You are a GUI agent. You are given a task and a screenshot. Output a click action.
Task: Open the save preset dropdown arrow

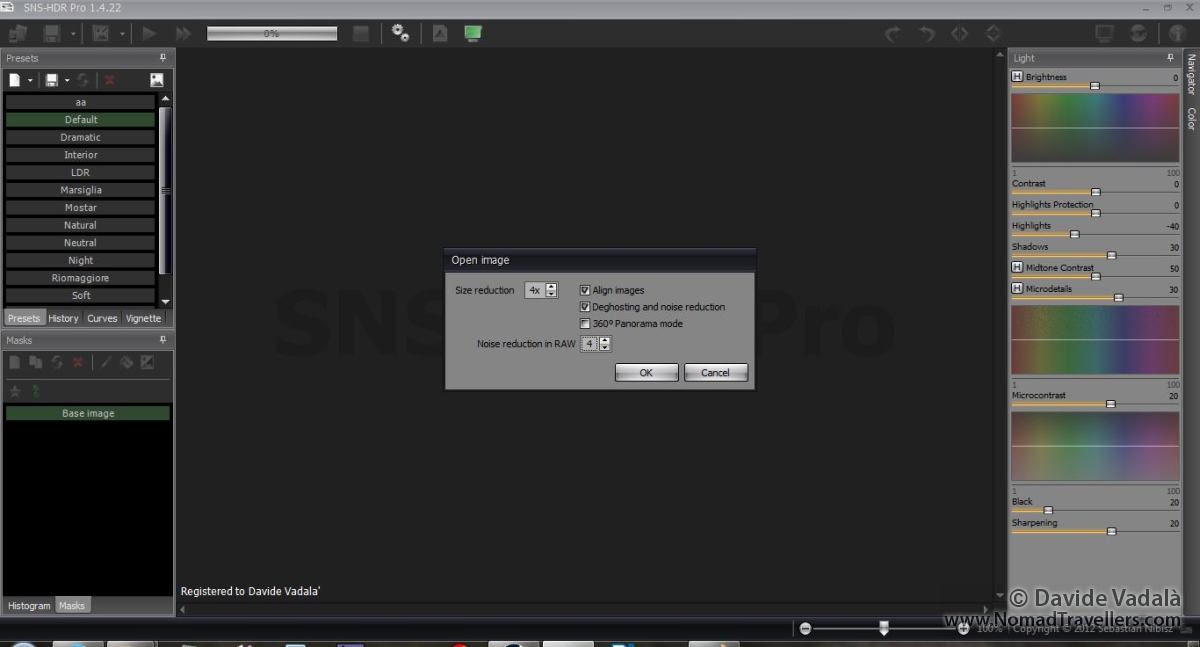coord(67,80)
